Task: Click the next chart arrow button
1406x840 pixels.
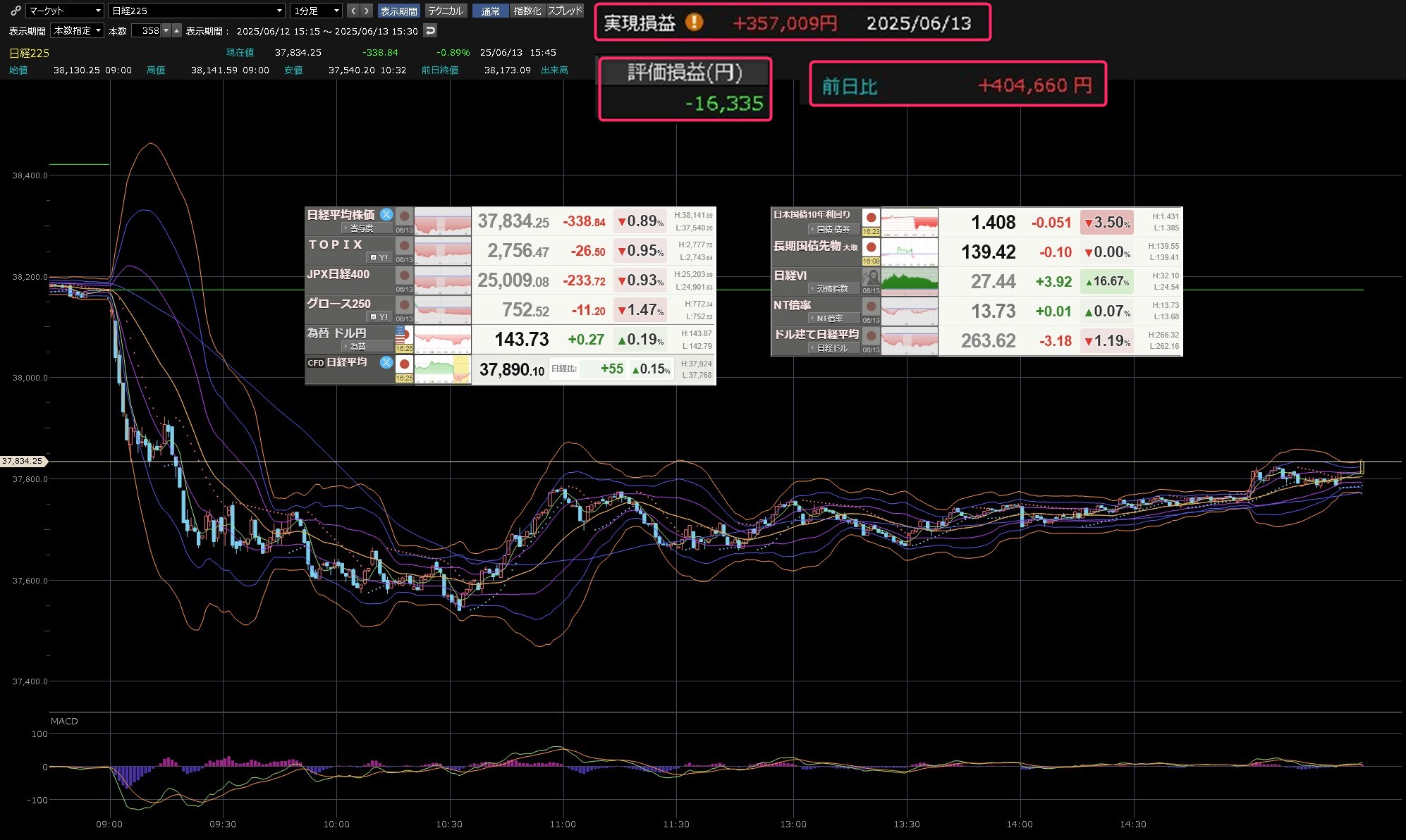Action: point(367,11)
